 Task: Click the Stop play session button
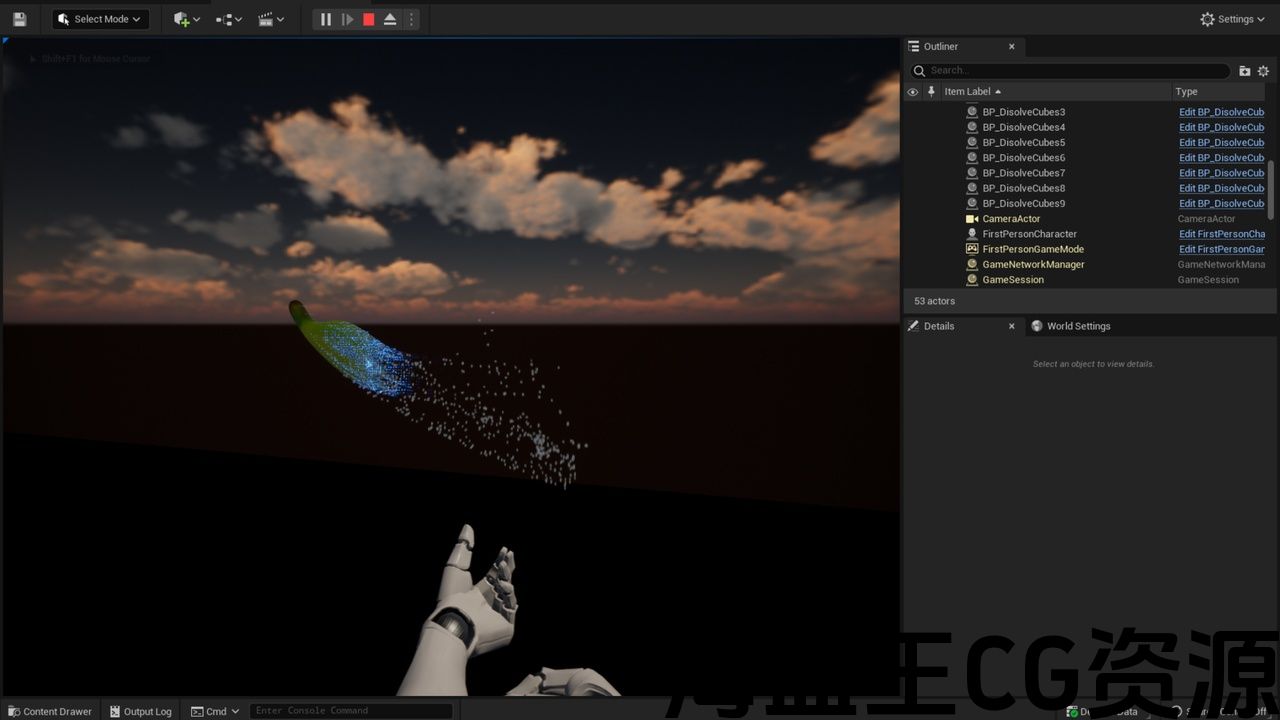[x=369, y=19]
